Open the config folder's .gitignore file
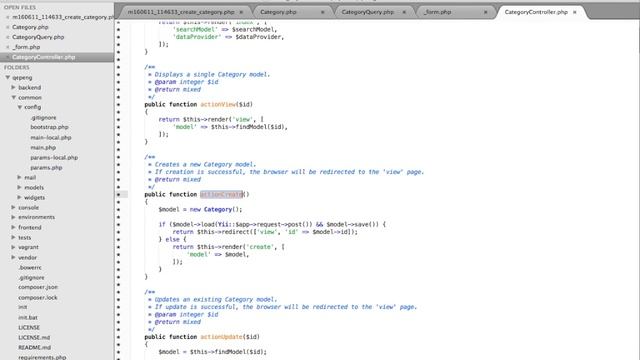This screenshot has height=360, width=640. (43, 118)
